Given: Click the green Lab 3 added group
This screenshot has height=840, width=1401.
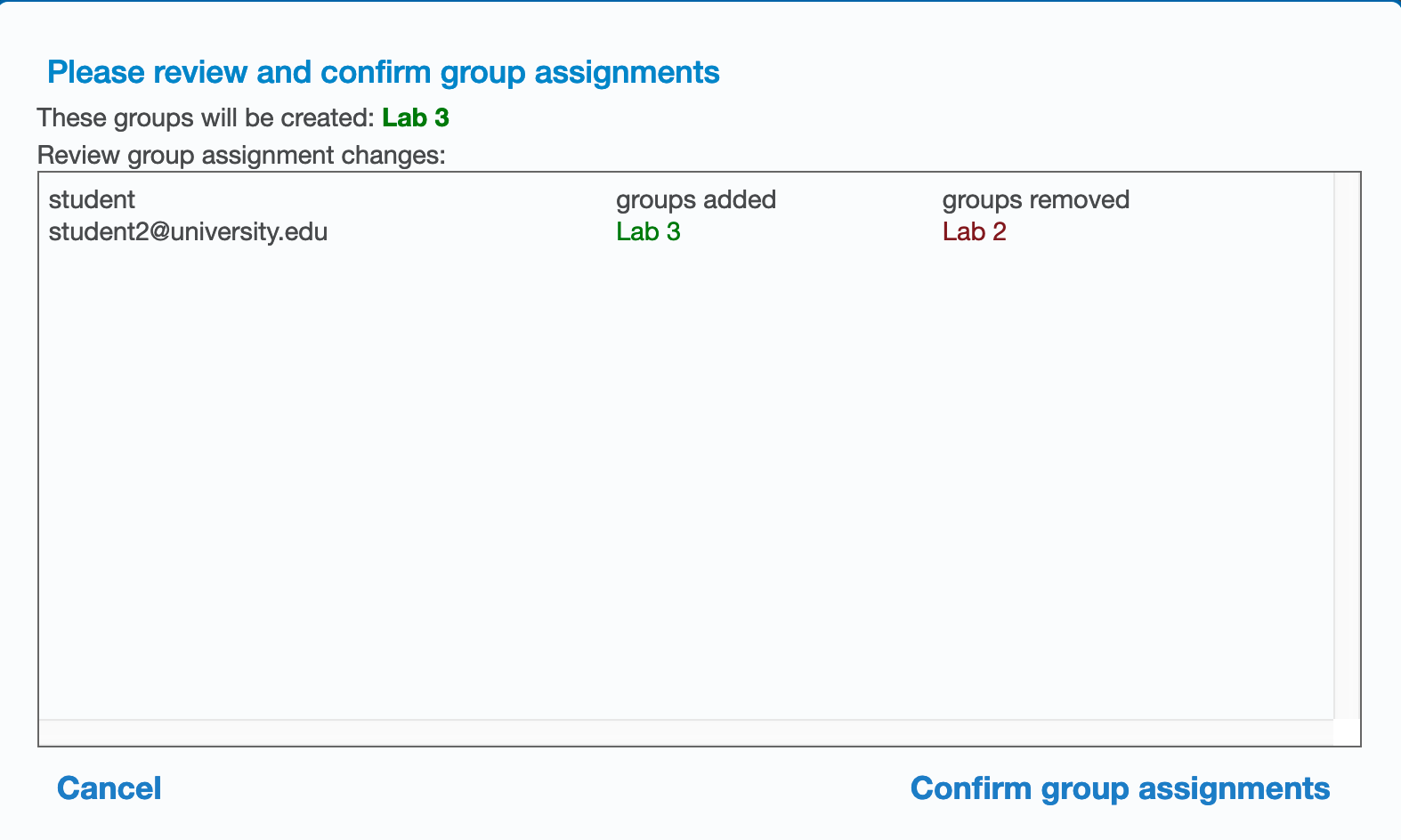Looking at the screenshot, I should tap(648, 232).
